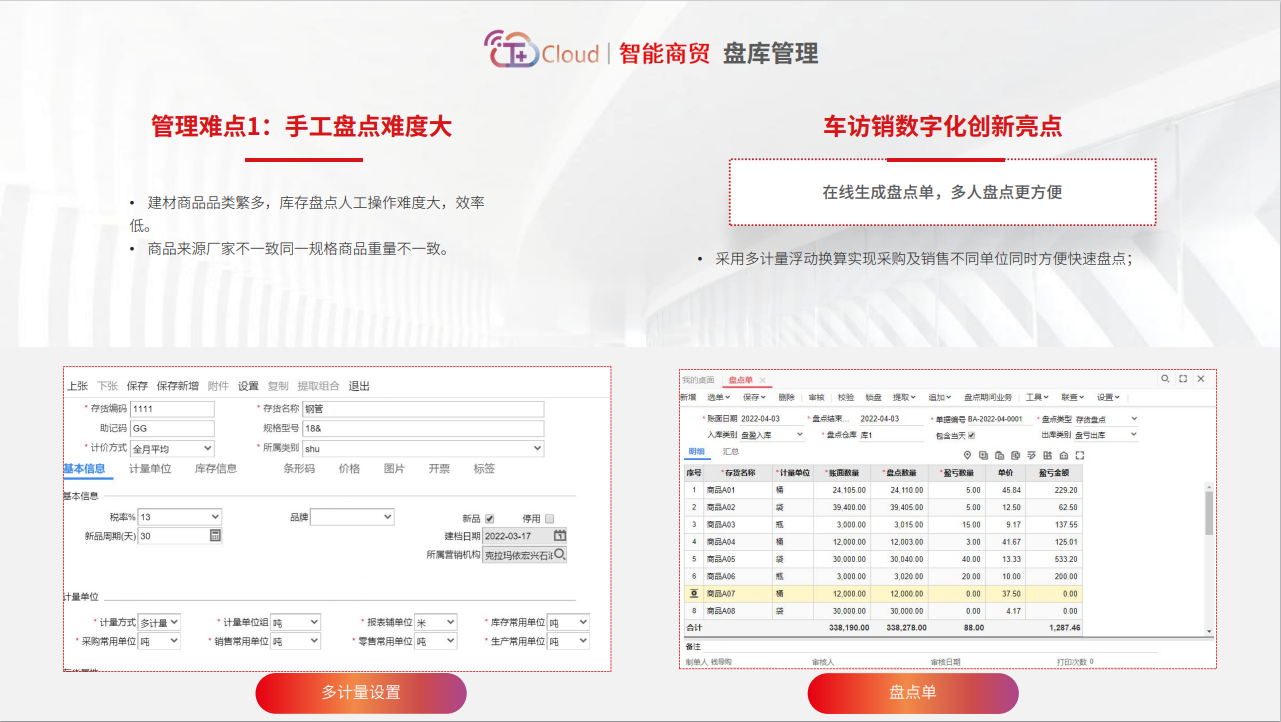
Task: Open calculator icon in 新品周期 field
Action: [215, 536]
